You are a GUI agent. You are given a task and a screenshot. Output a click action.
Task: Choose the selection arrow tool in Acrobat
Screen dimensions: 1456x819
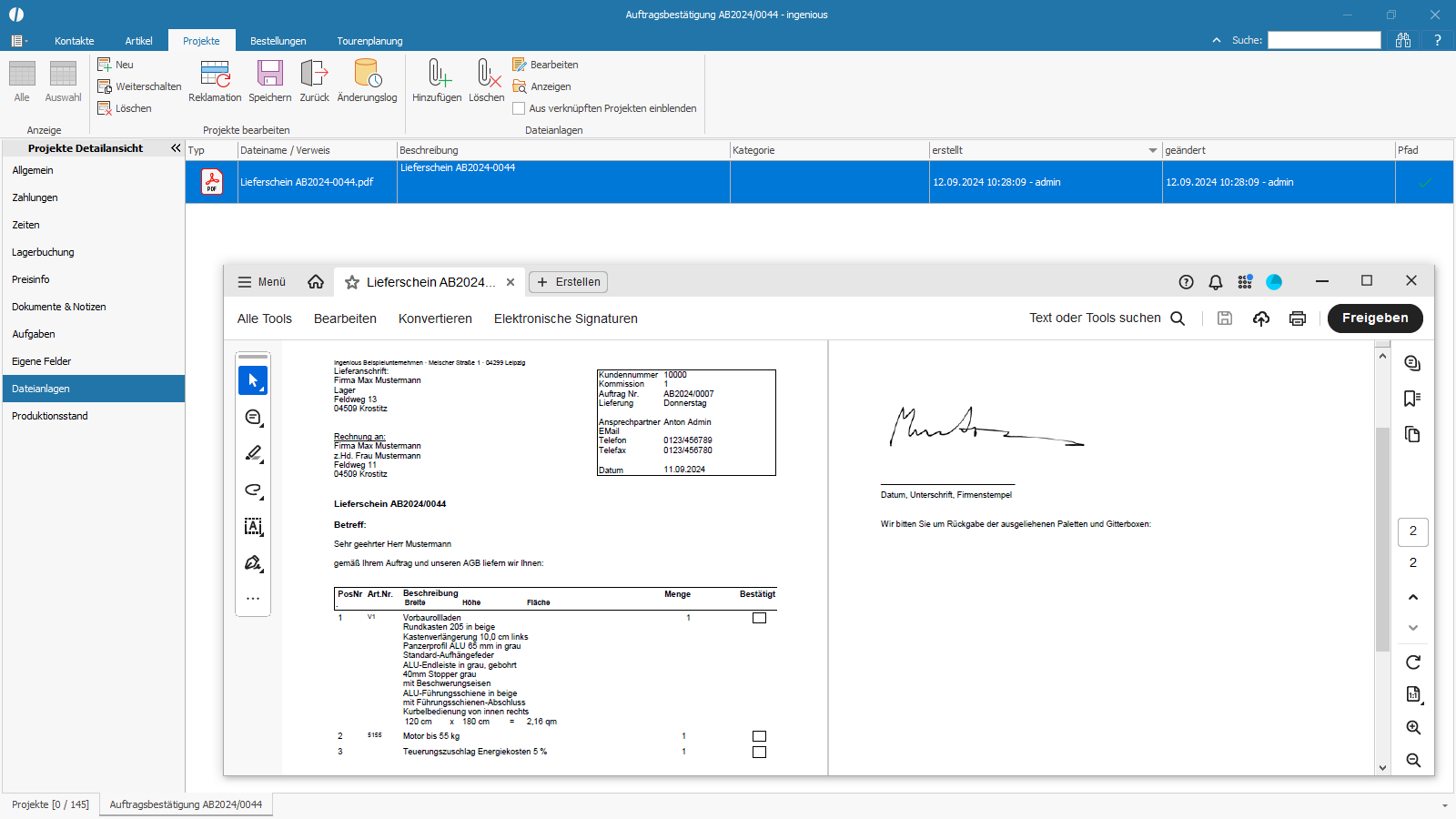click(253, 380)
